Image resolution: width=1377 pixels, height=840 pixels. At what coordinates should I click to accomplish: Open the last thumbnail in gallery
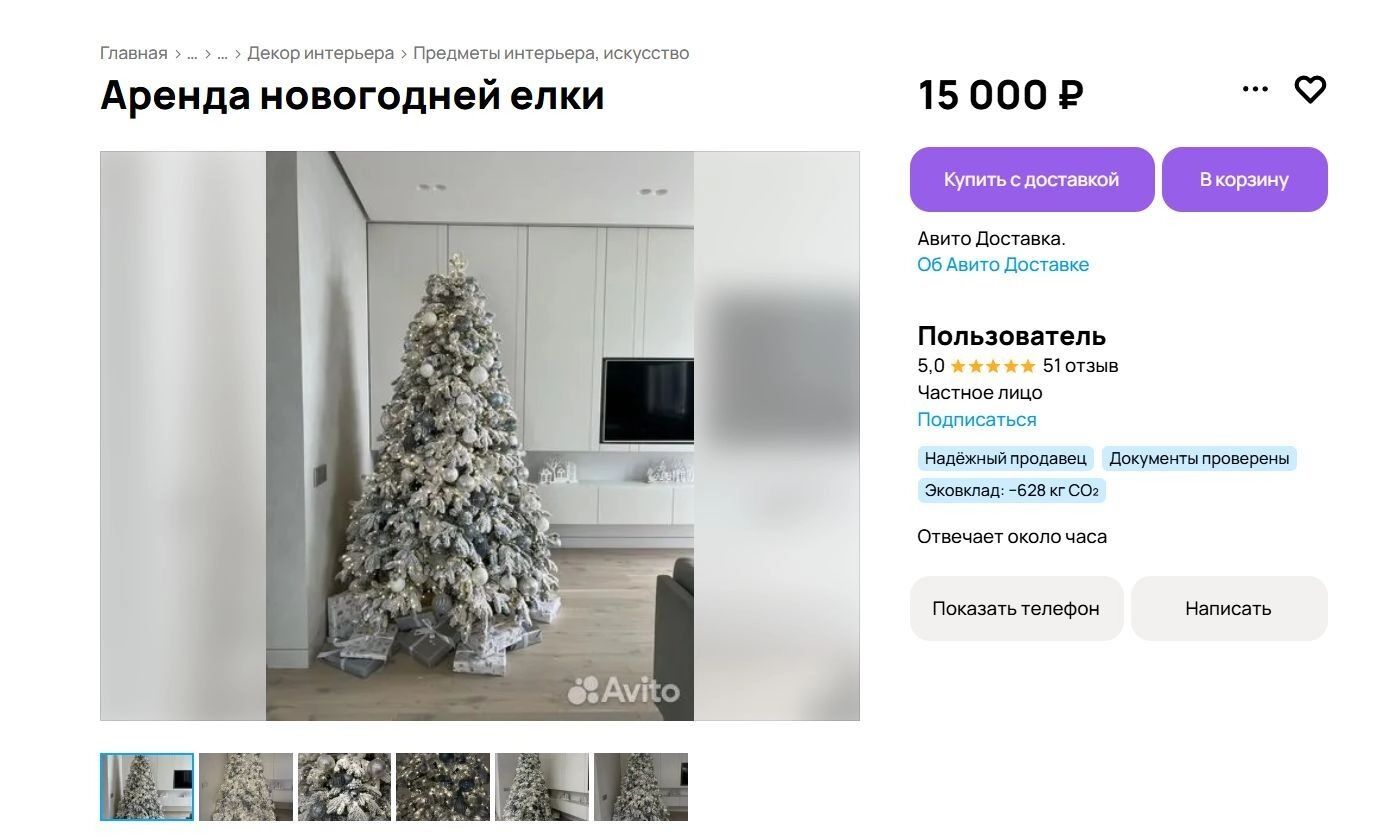point(641,787)
